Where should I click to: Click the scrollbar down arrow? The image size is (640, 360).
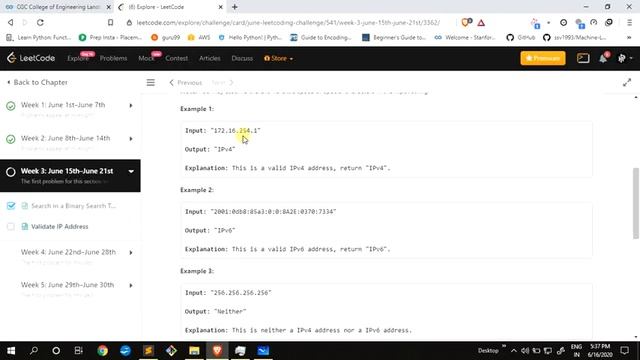pyautogui.click(x=636, y=337)
